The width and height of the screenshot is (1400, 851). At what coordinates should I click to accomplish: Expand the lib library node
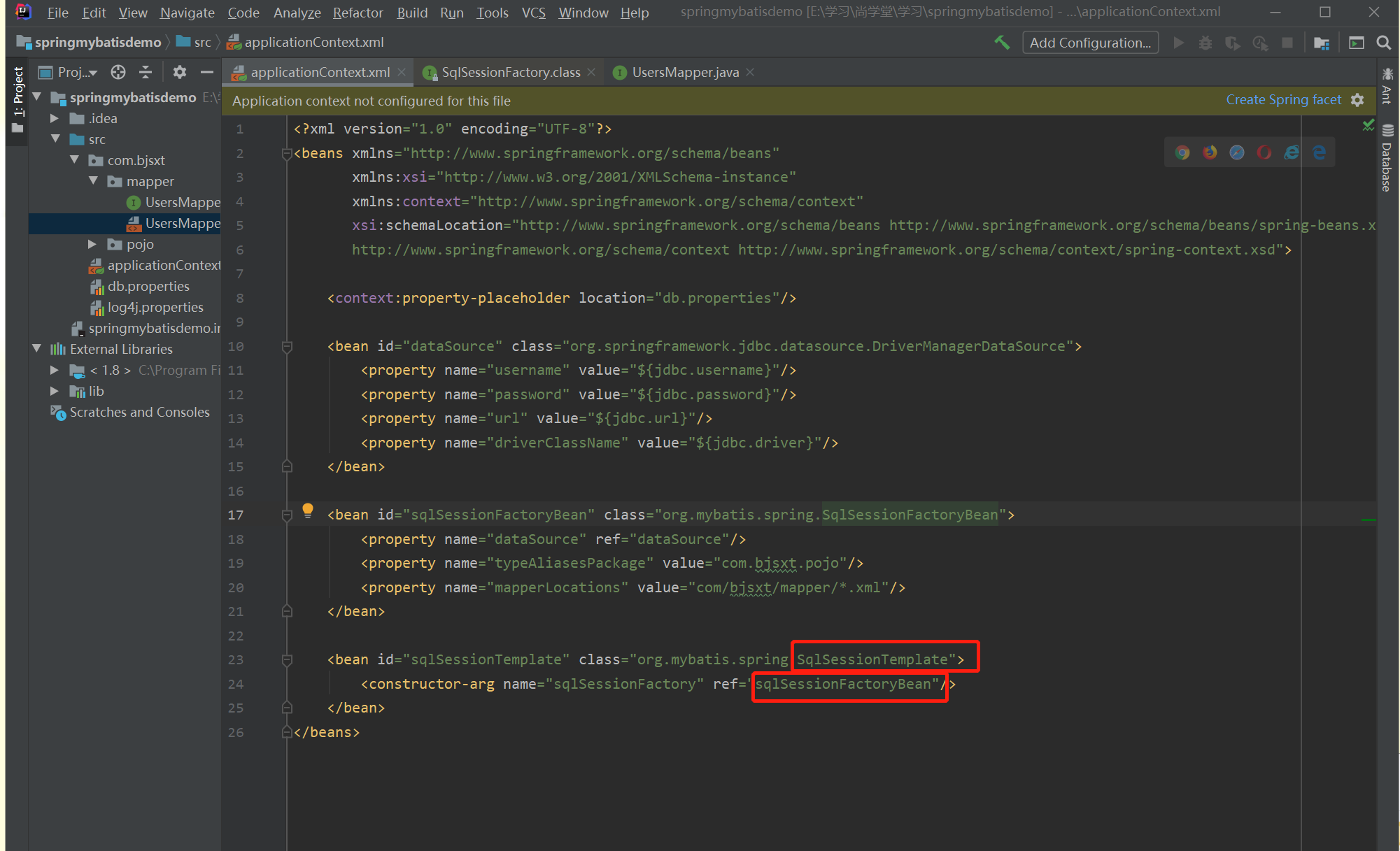55,391
